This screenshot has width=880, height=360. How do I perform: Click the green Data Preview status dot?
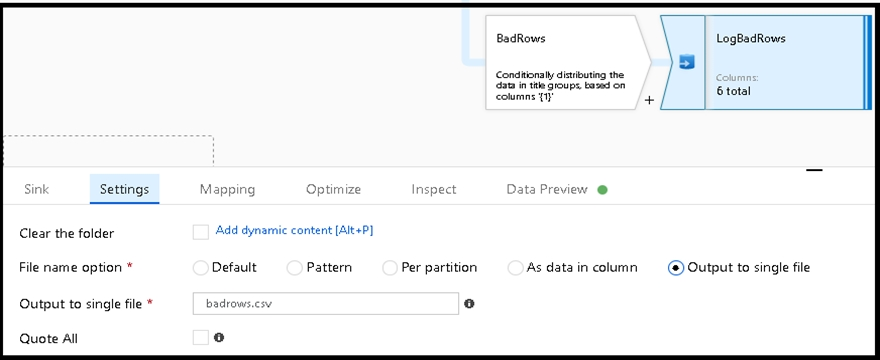tap(602, 190)
